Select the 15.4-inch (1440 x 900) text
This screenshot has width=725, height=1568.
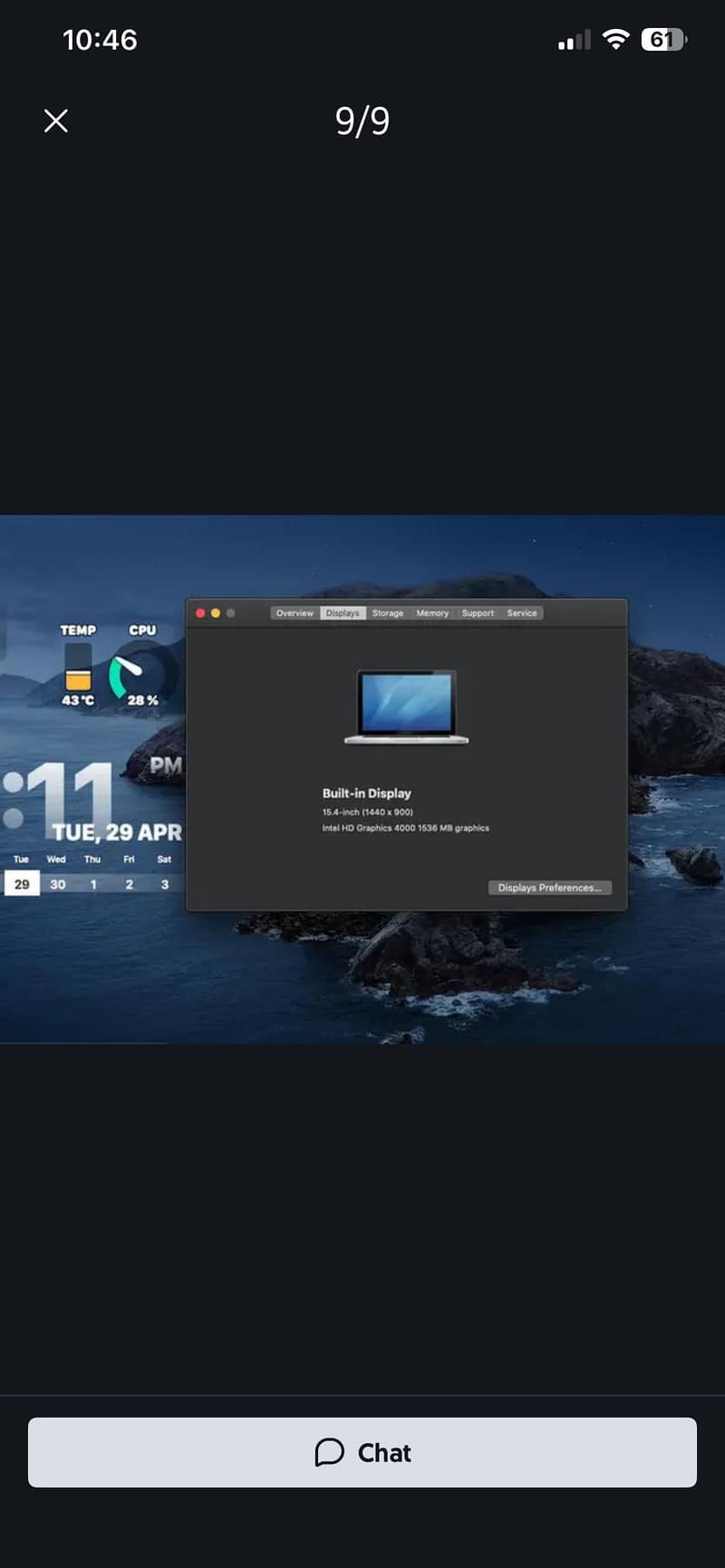pos(368,813)
